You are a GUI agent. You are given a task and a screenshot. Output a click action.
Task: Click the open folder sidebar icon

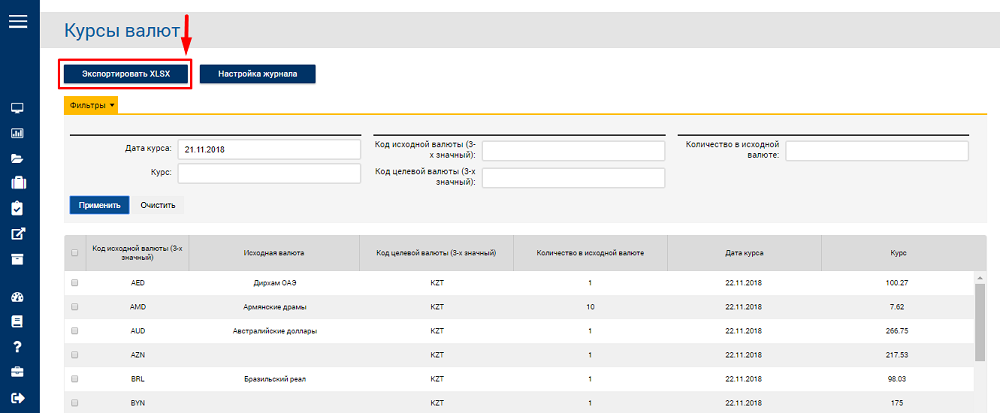18,159
